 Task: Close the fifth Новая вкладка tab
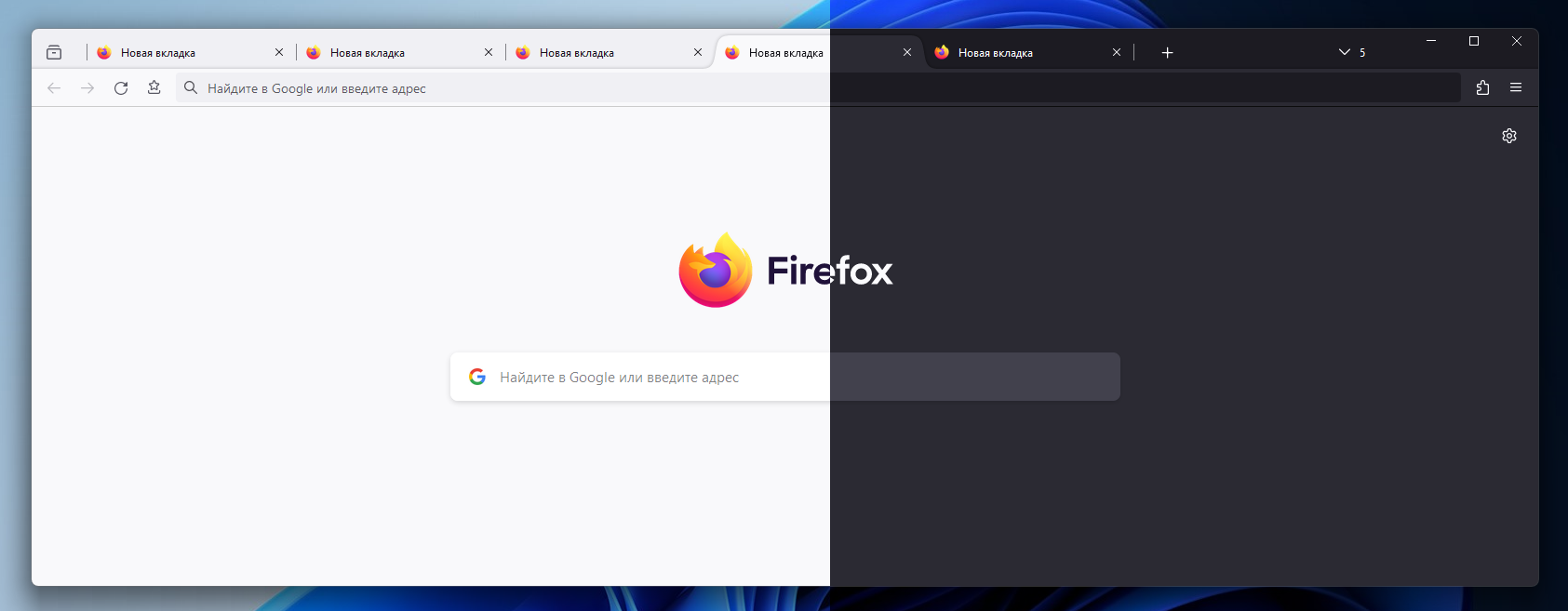[1117, 53]
